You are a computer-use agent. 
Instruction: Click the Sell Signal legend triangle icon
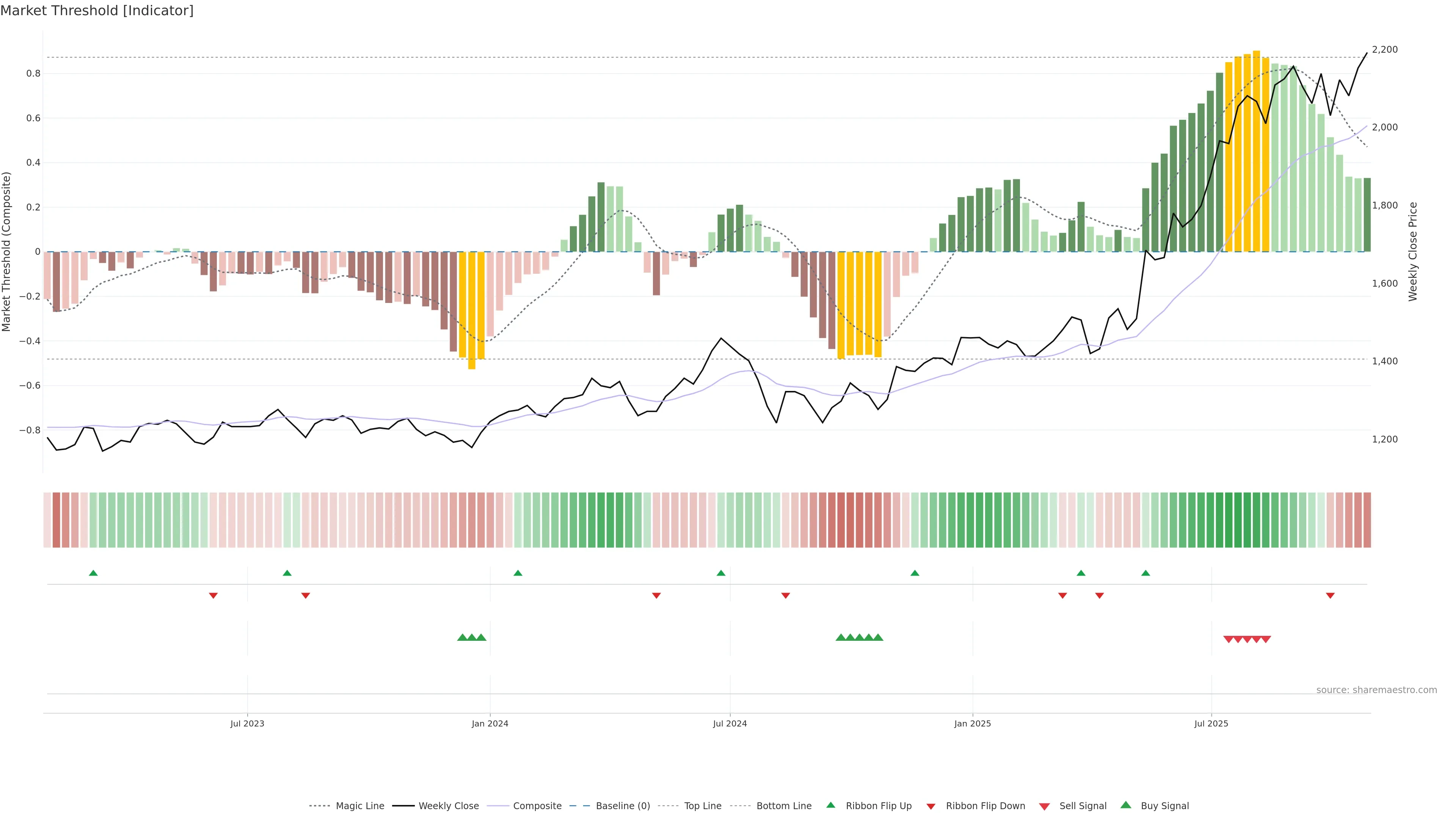(x=1045, y=806)
